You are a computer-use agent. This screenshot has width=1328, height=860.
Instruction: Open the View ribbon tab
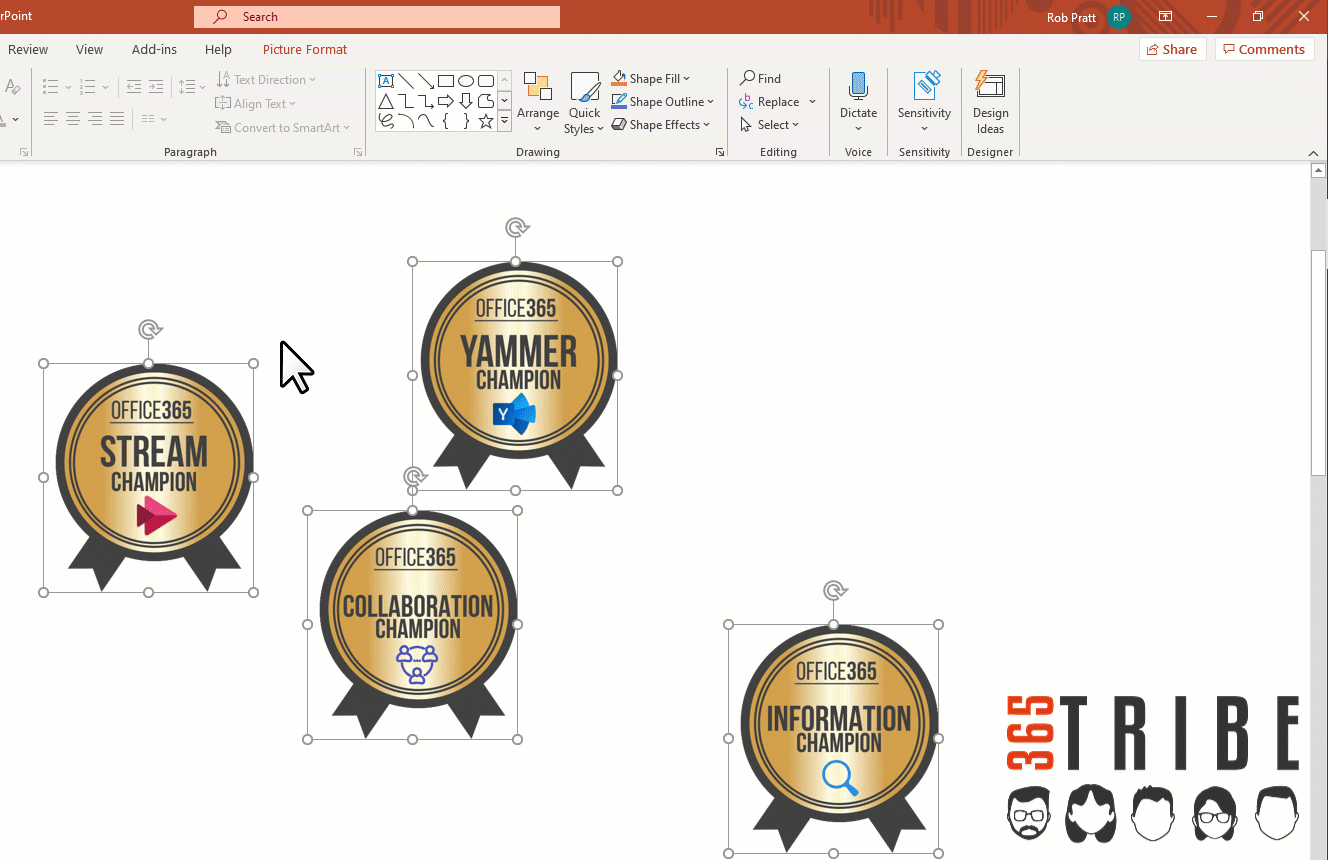pos(89,49)
